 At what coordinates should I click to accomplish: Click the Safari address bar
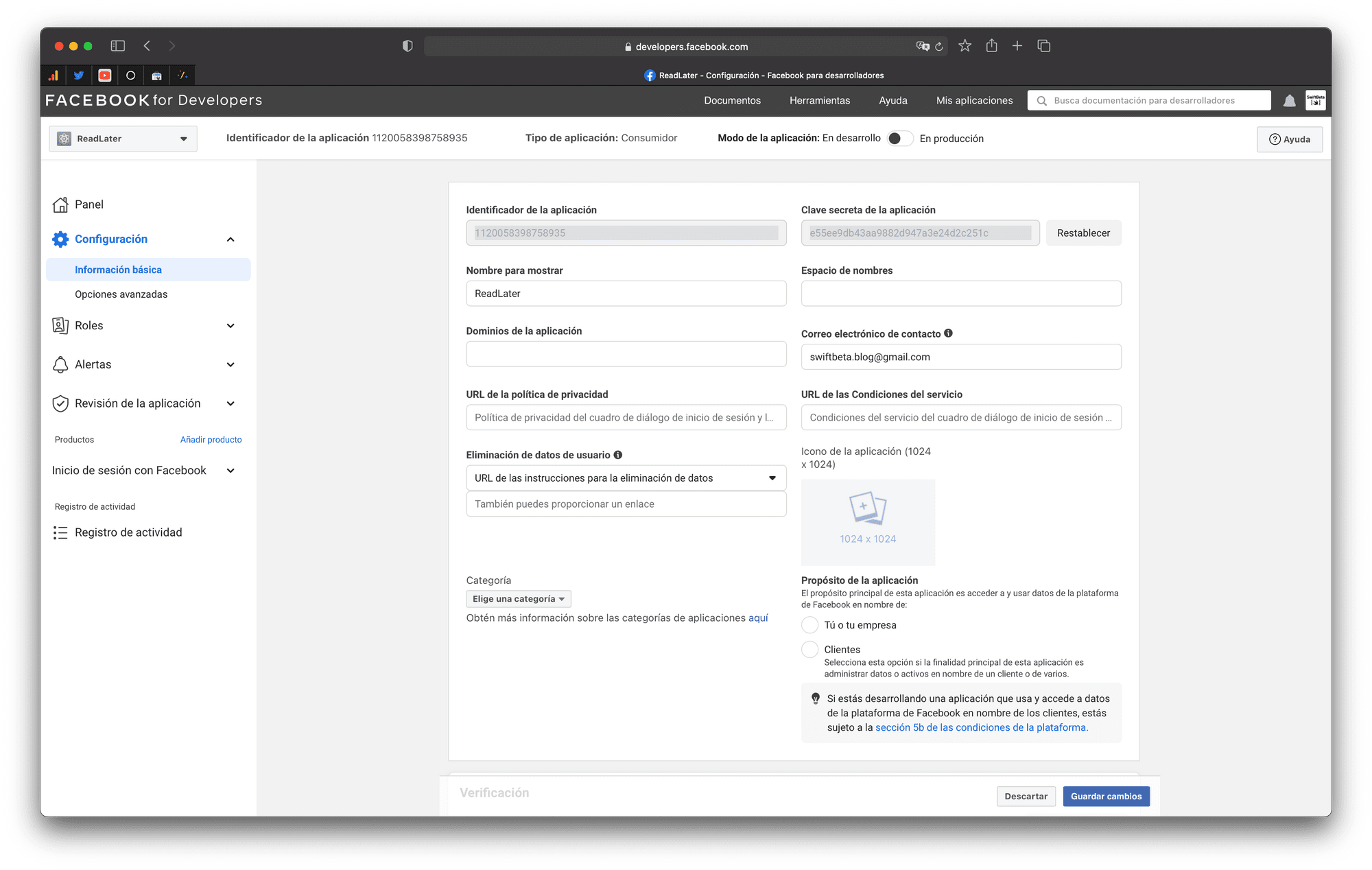point(686,47)
